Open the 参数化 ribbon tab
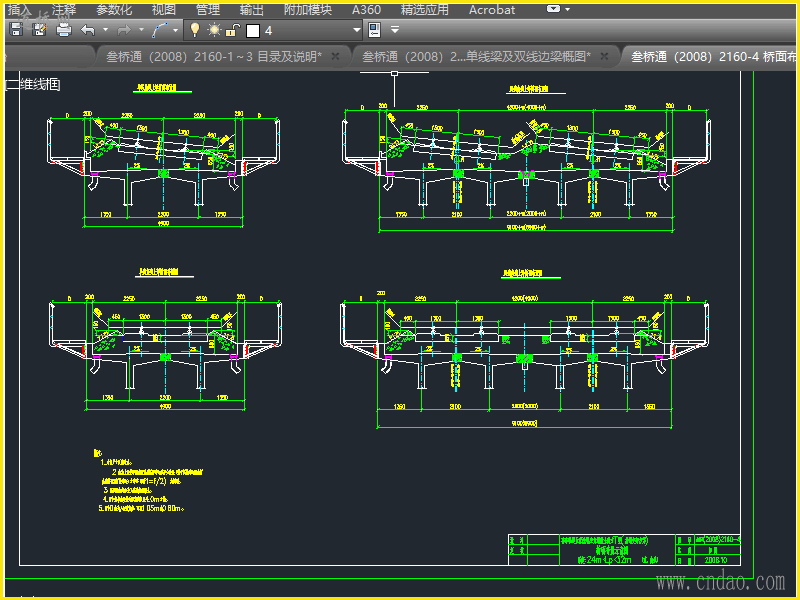 coord(113,9)
